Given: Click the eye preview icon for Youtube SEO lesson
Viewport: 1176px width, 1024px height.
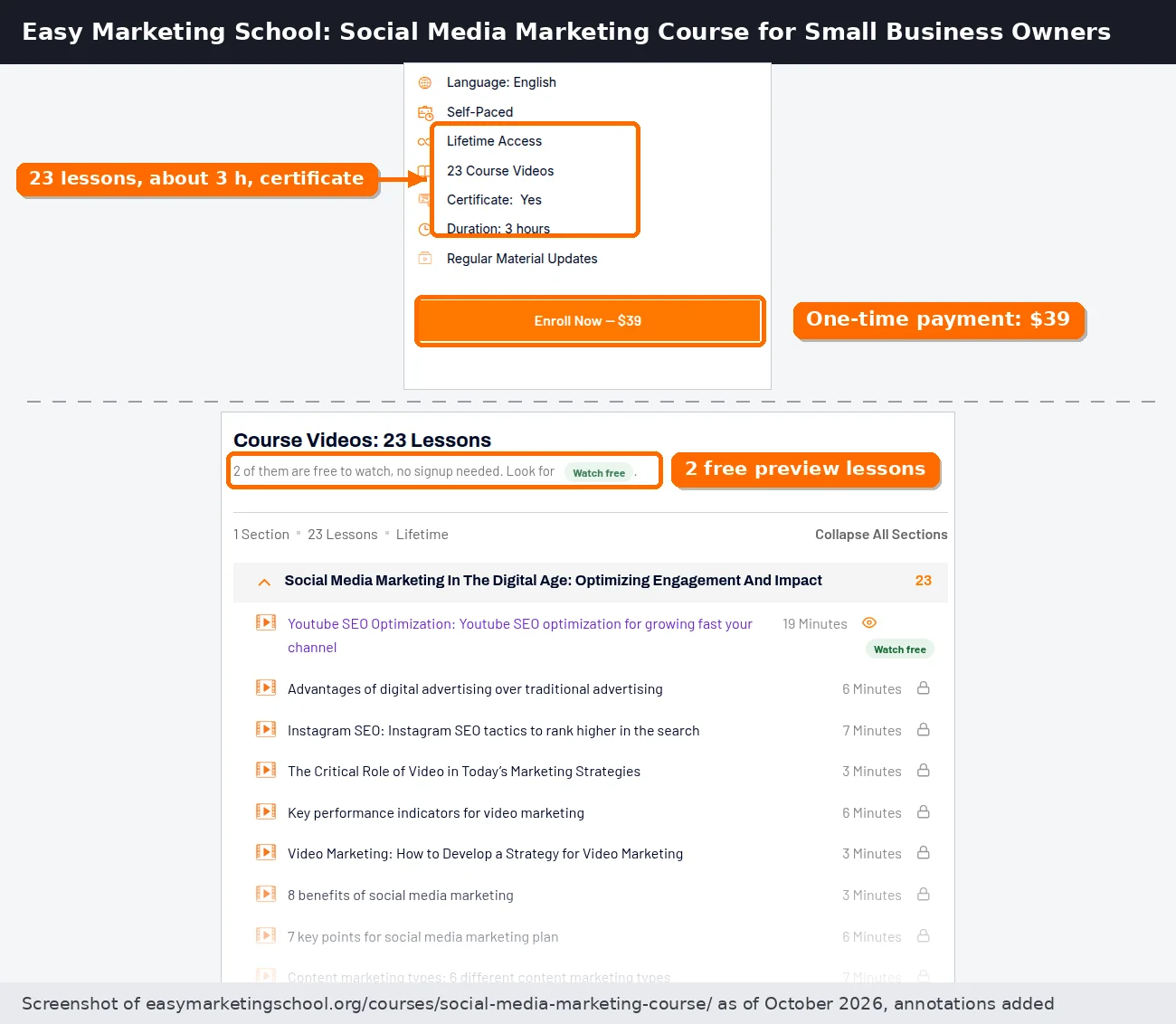Looking at the screenshot, I should [x=869, y=623].
